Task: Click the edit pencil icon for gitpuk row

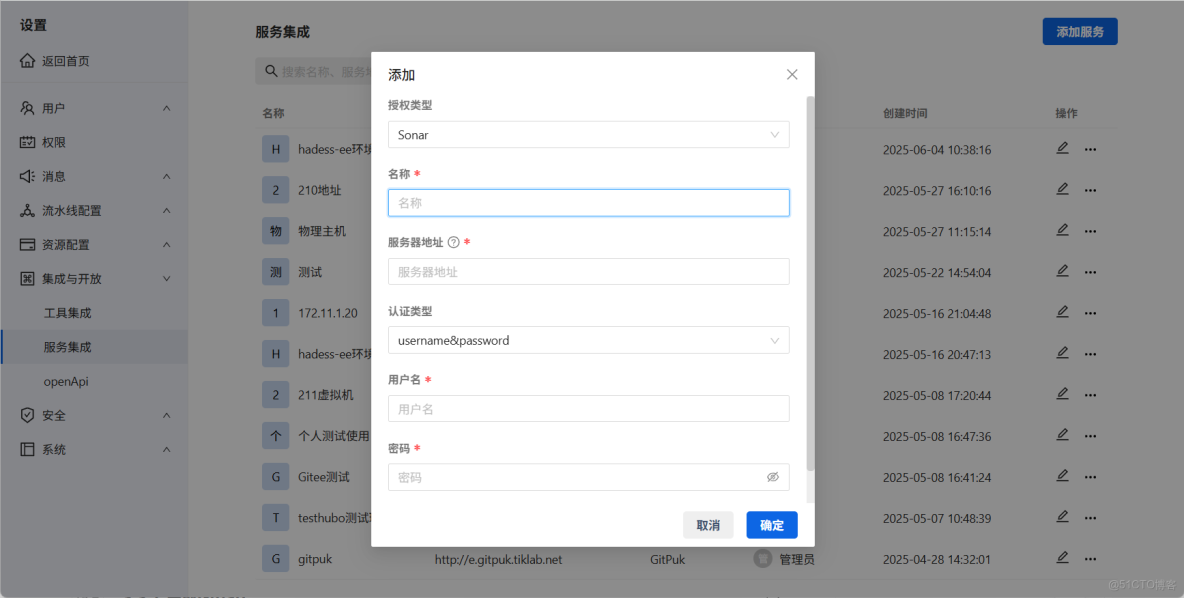Action: tap(1062, 557)
